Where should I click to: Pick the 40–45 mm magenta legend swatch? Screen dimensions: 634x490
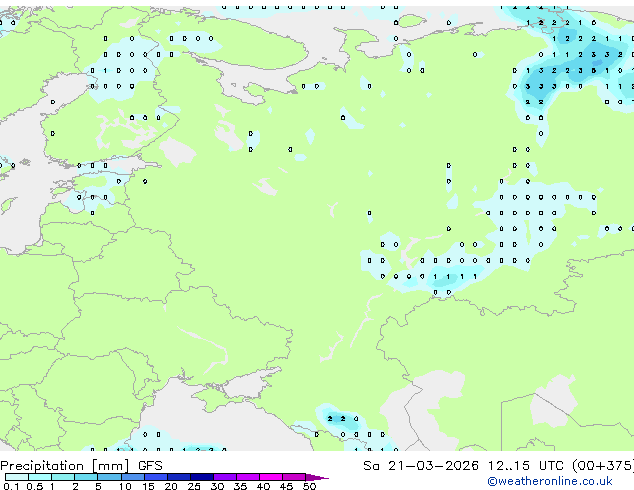(x=271, y=477)
